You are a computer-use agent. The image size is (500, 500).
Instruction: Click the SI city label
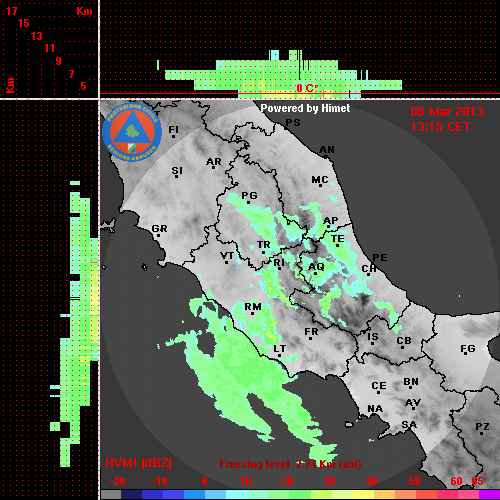coord(177,171)
